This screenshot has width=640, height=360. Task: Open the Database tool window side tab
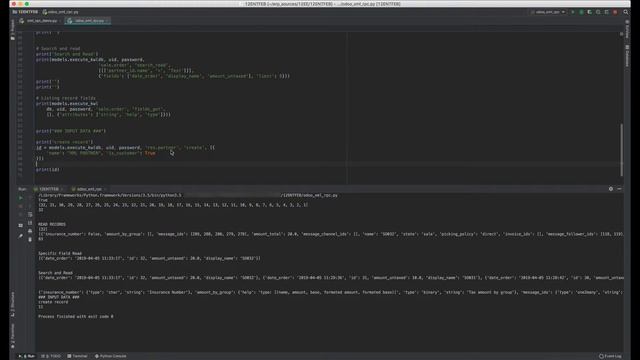tap(627, 56)
